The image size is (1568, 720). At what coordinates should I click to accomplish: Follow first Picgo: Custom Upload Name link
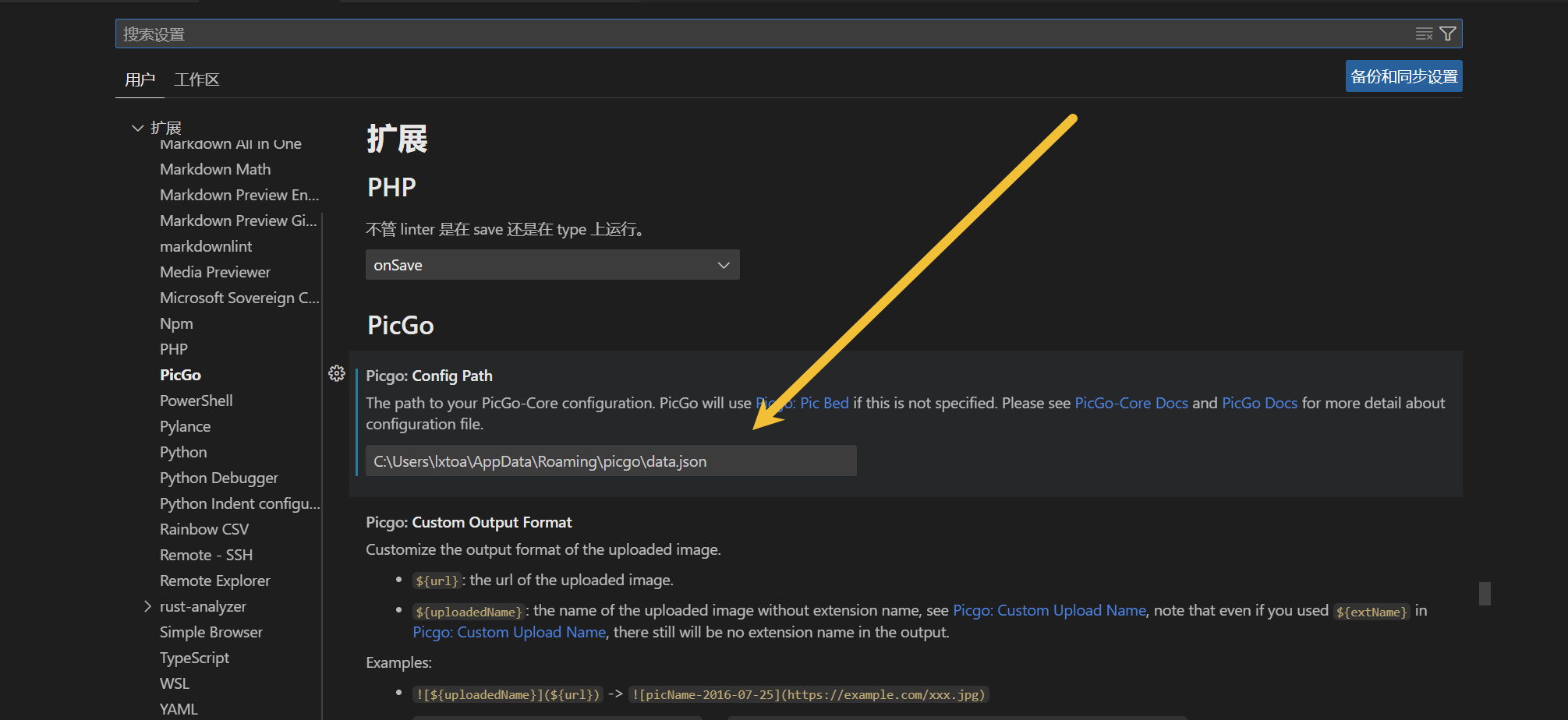point(1049,610)
